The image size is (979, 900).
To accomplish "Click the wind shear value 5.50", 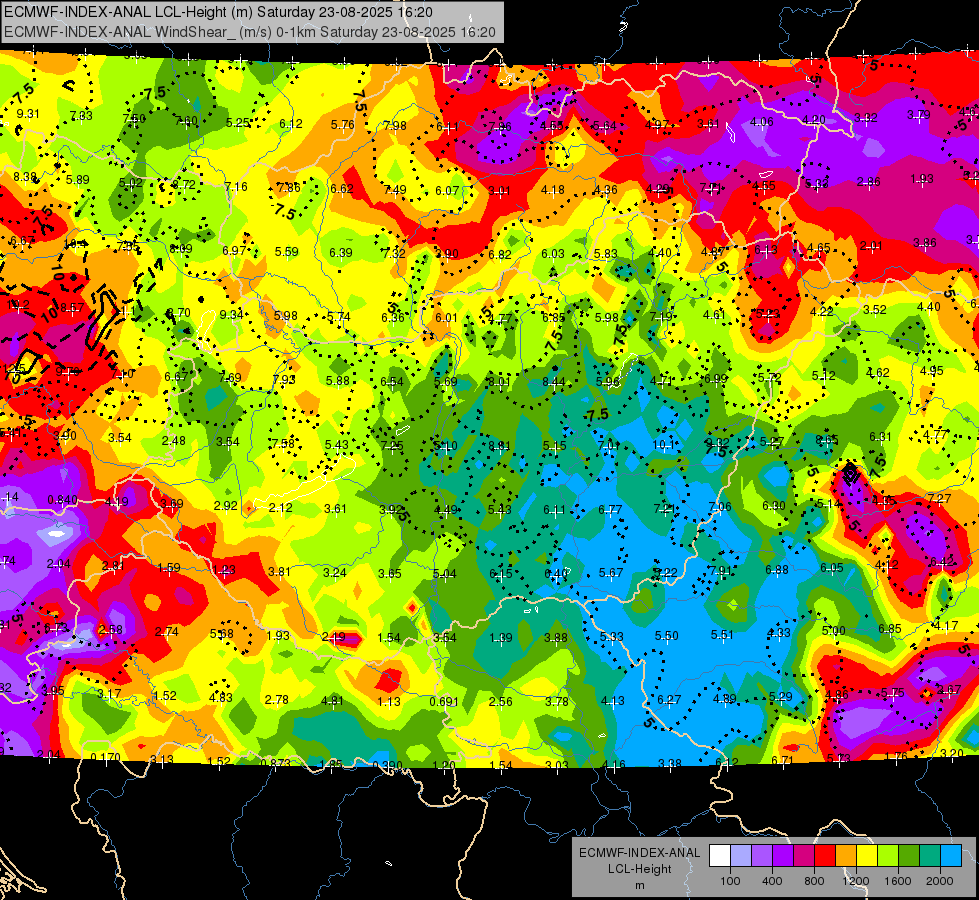I will 666,635.
